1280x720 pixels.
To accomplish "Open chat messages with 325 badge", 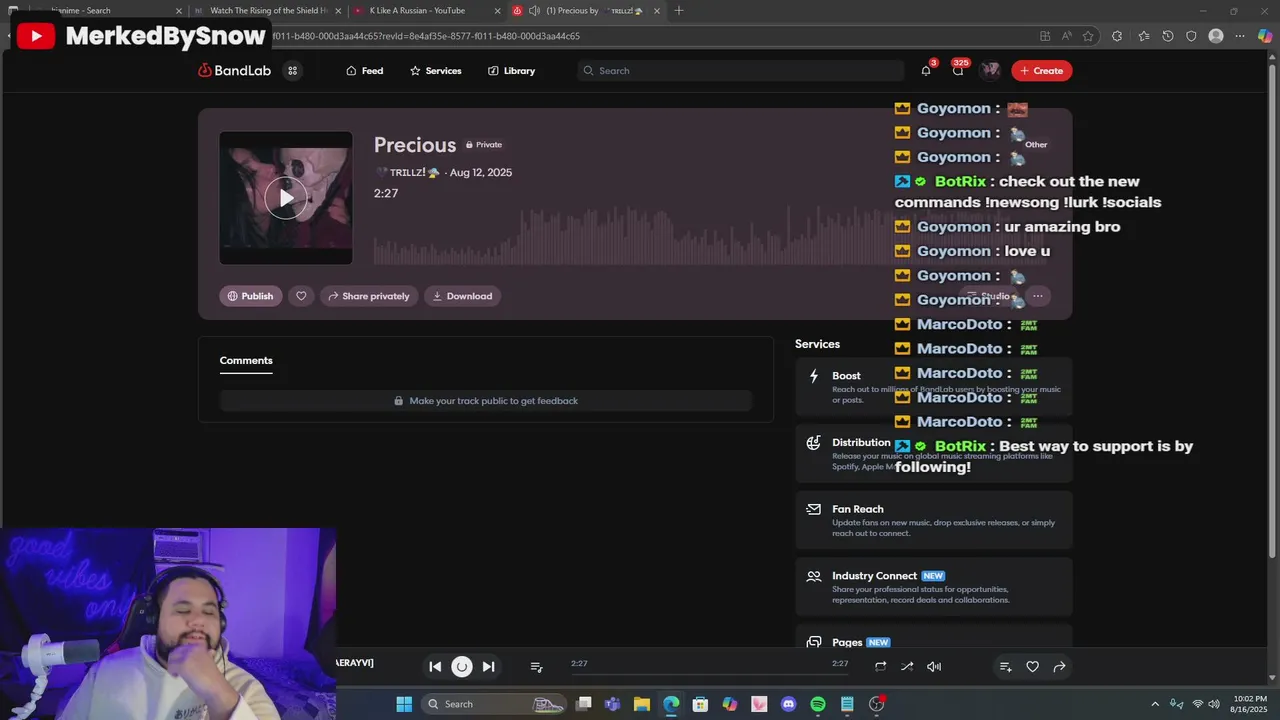I will 958,71.
